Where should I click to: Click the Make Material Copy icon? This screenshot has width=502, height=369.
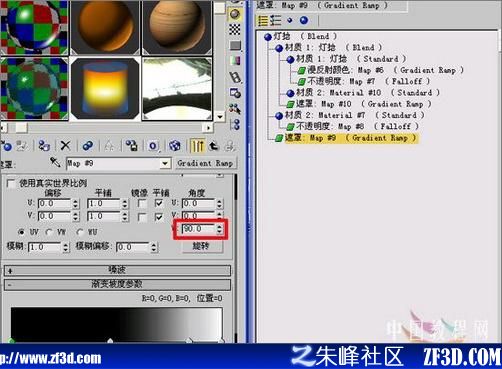pyautogui.click(x=88, y=146)
